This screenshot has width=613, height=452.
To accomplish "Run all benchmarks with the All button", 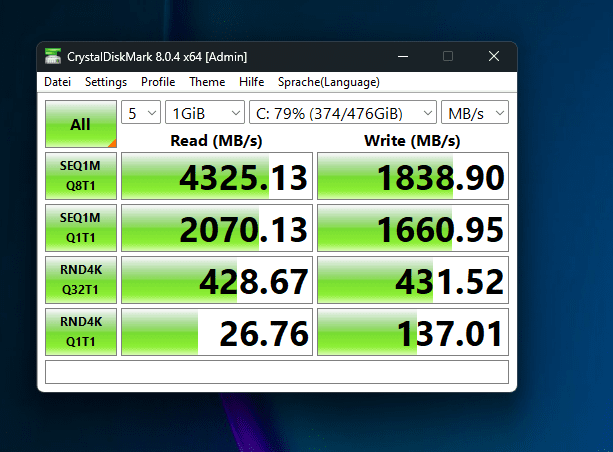I will coord(81,124).
